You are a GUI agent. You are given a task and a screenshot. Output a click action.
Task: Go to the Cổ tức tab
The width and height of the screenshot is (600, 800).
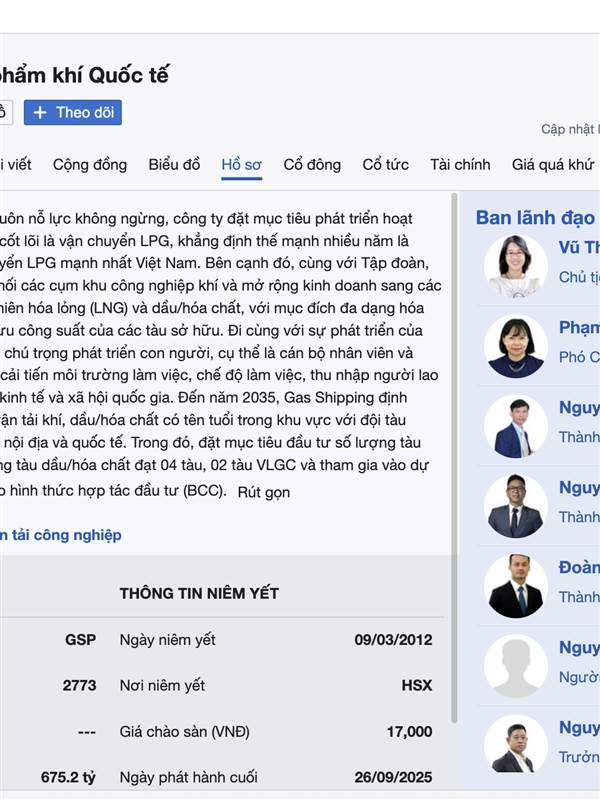click(385, 165)
